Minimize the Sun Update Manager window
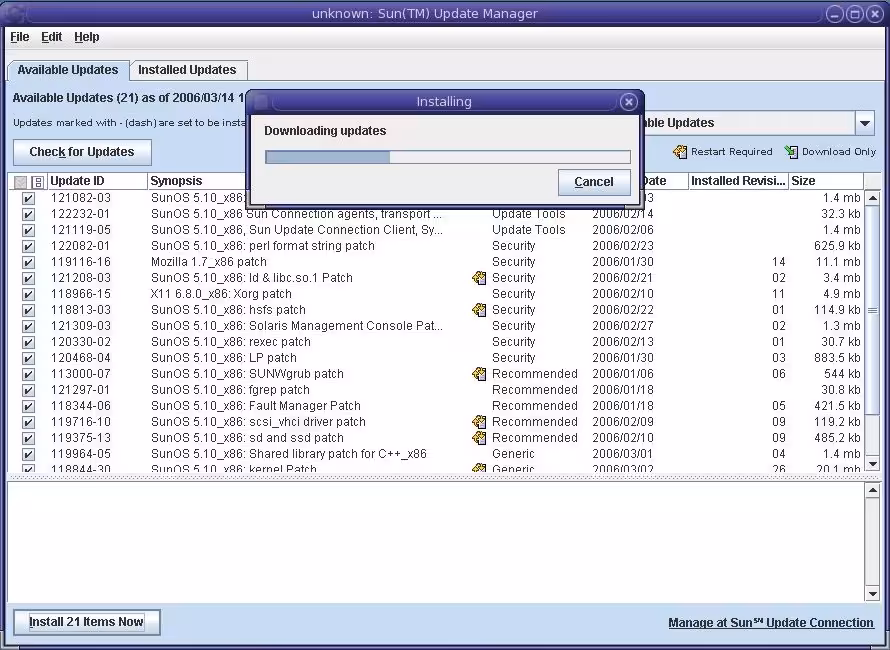Screen dimensions: 890x650 (x=834, y=14)
